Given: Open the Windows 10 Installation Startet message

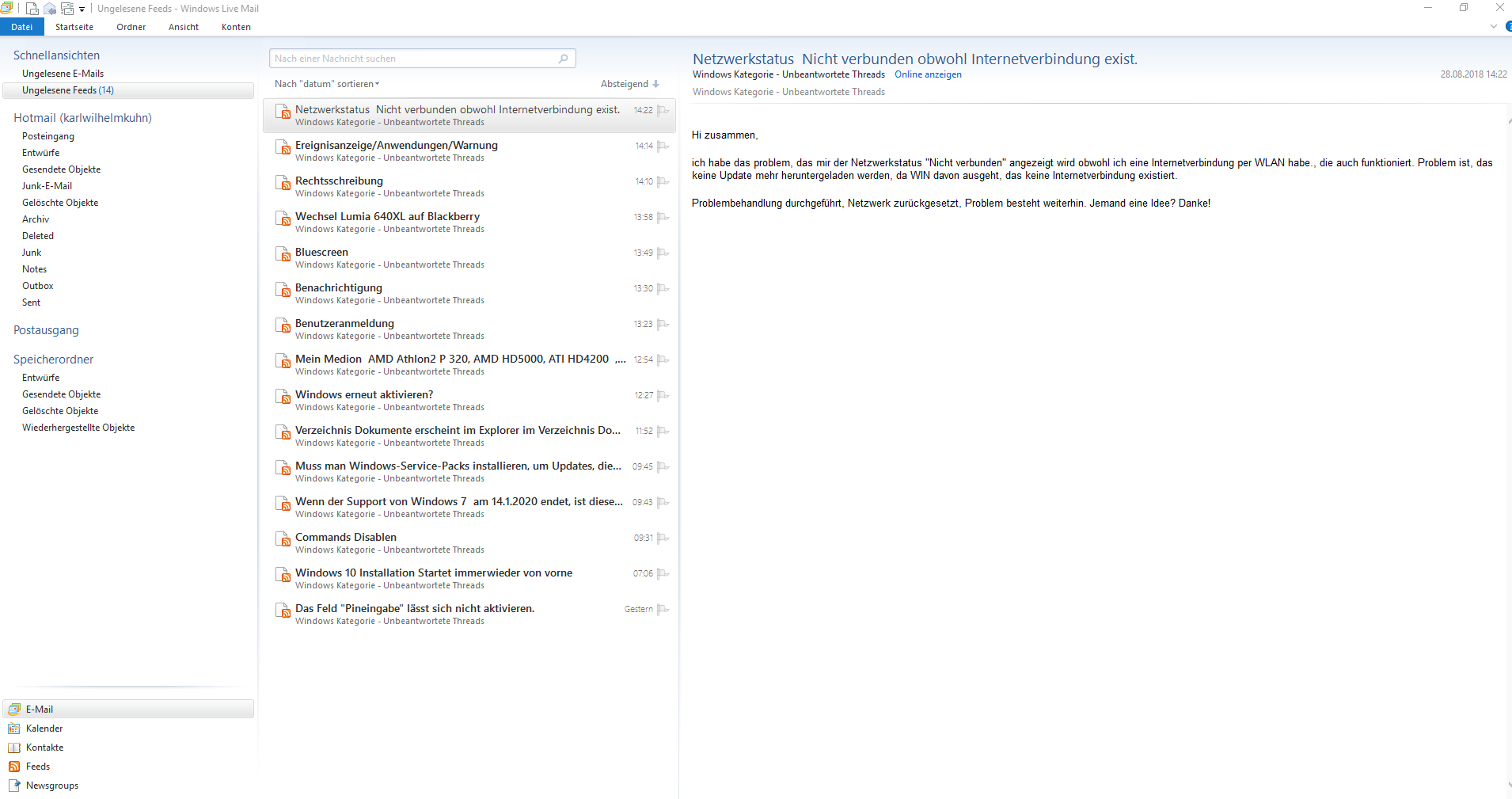Looking at the screenshot, I should 469,579.
